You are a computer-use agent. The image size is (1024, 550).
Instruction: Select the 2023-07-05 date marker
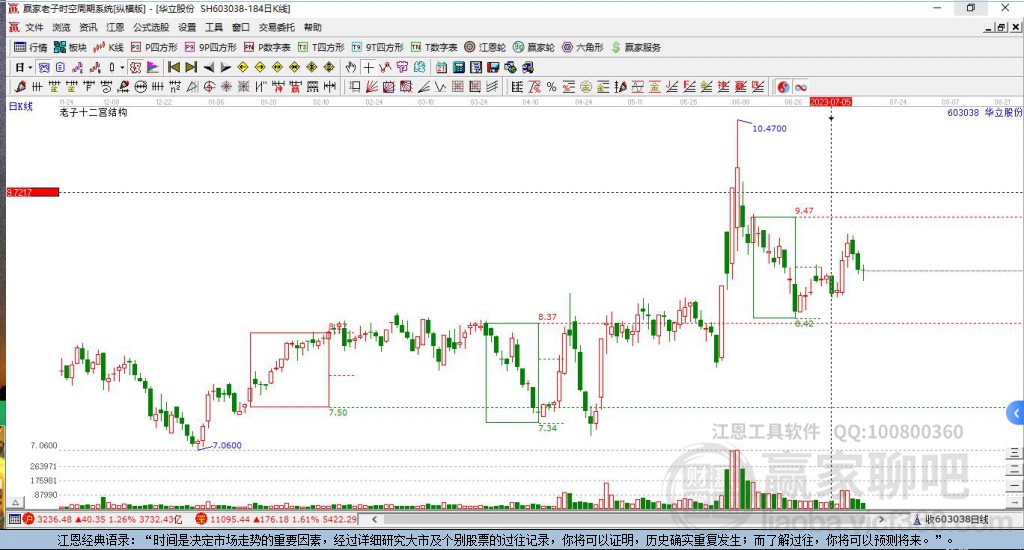831,102
